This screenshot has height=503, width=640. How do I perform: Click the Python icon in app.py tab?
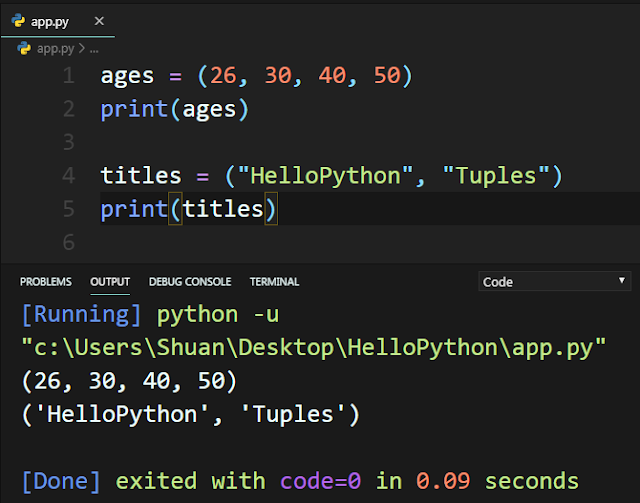[18, 20]
